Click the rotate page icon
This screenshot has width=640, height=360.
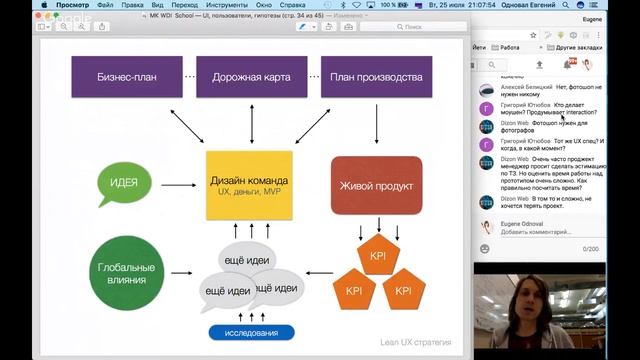coord(329,27)
